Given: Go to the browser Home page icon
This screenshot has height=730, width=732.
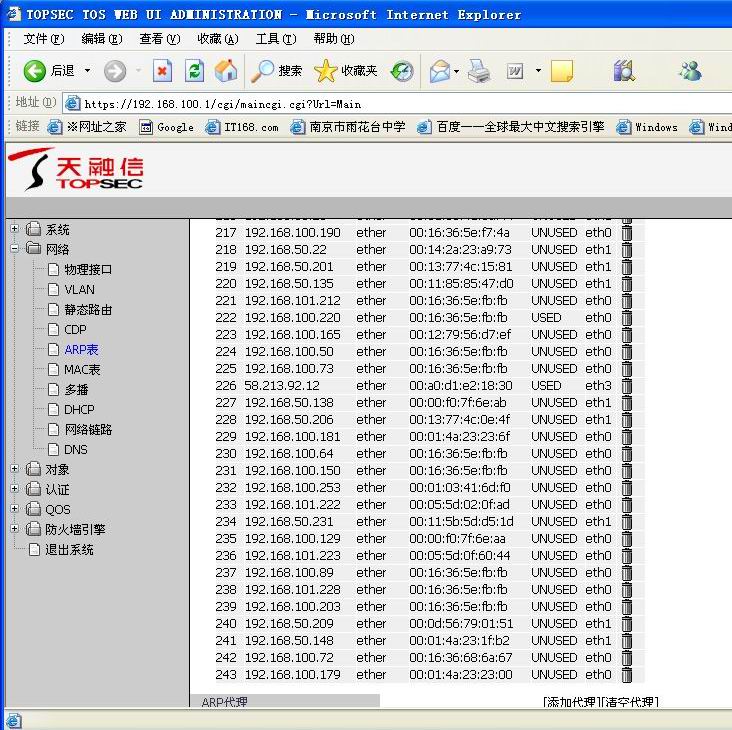Looking at the screenshot, I should tap(227, 70).
